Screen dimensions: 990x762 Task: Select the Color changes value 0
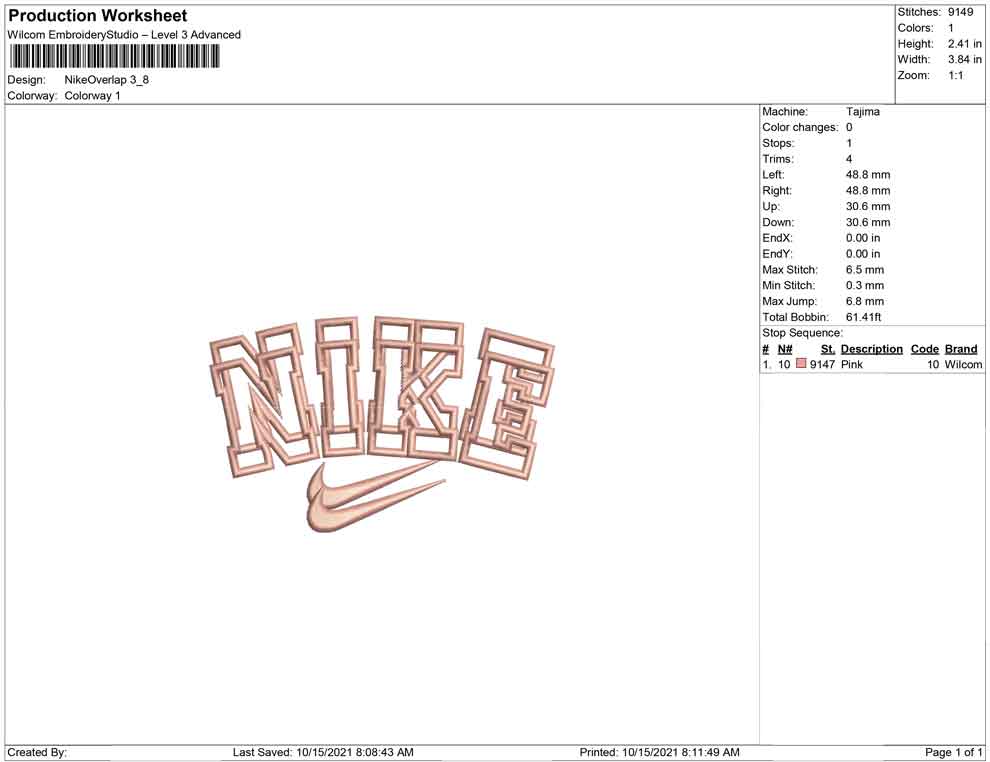tap(849, 128)
